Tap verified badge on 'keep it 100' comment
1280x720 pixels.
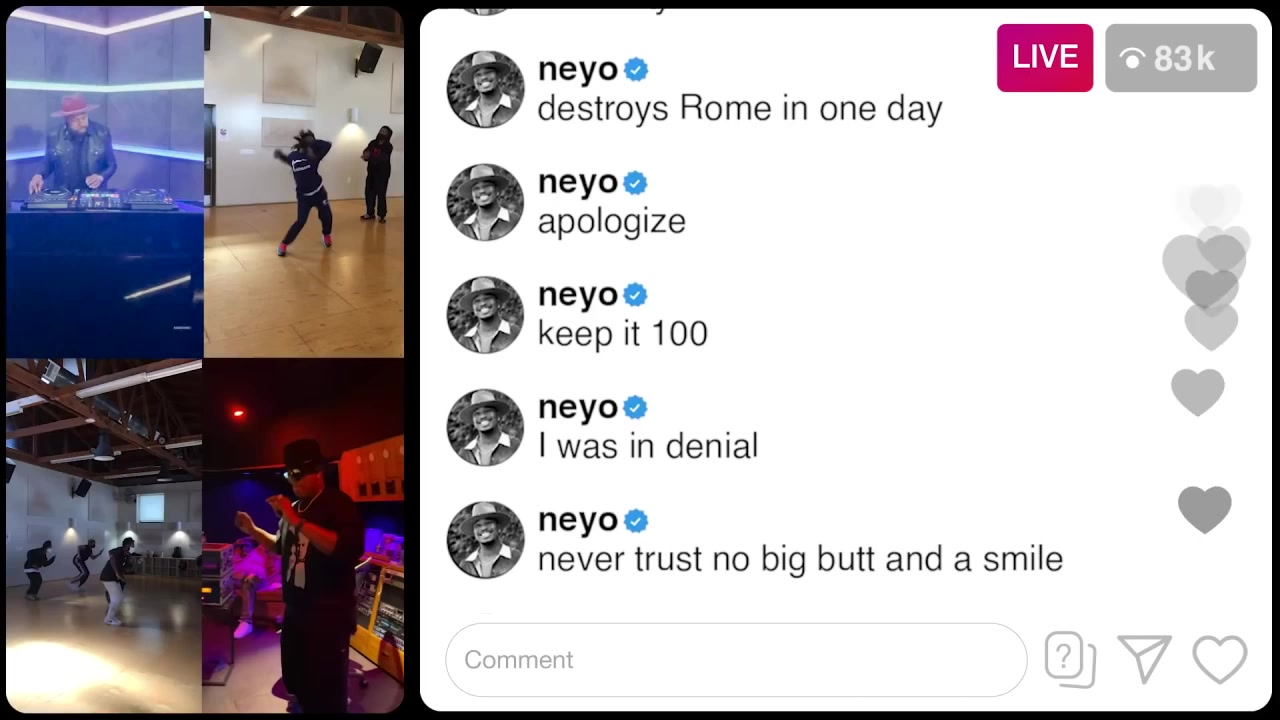(x=636, y=295)
